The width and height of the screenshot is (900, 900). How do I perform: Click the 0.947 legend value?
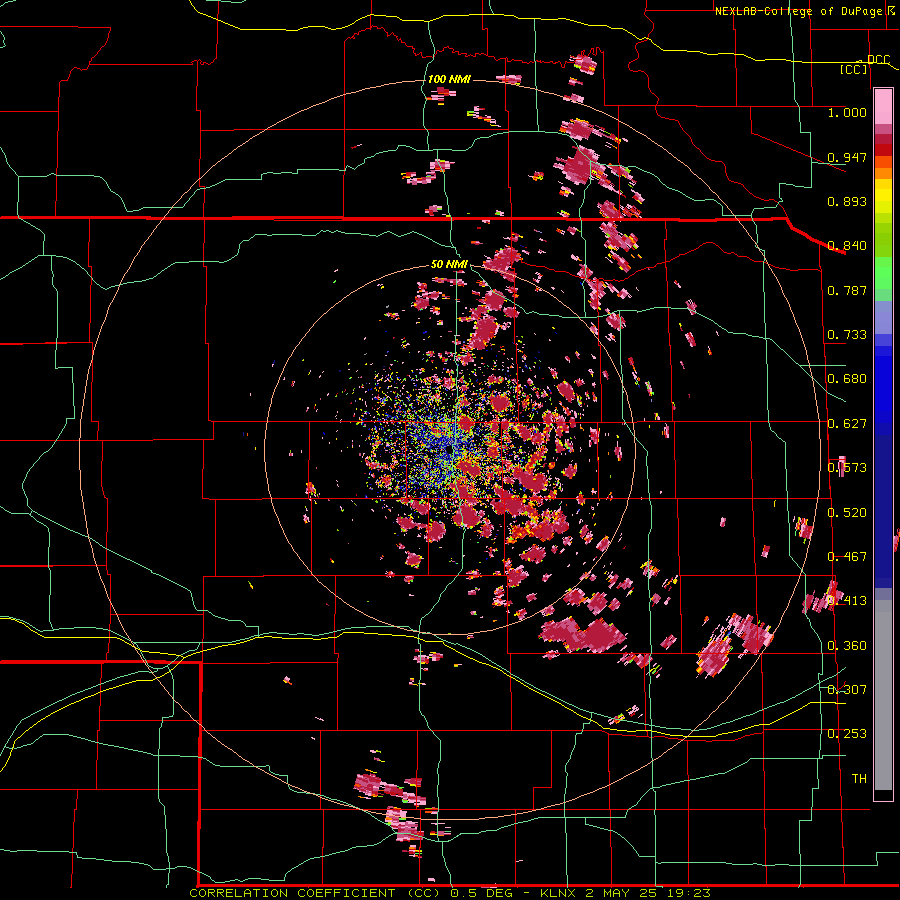click(x=847, y=157)
